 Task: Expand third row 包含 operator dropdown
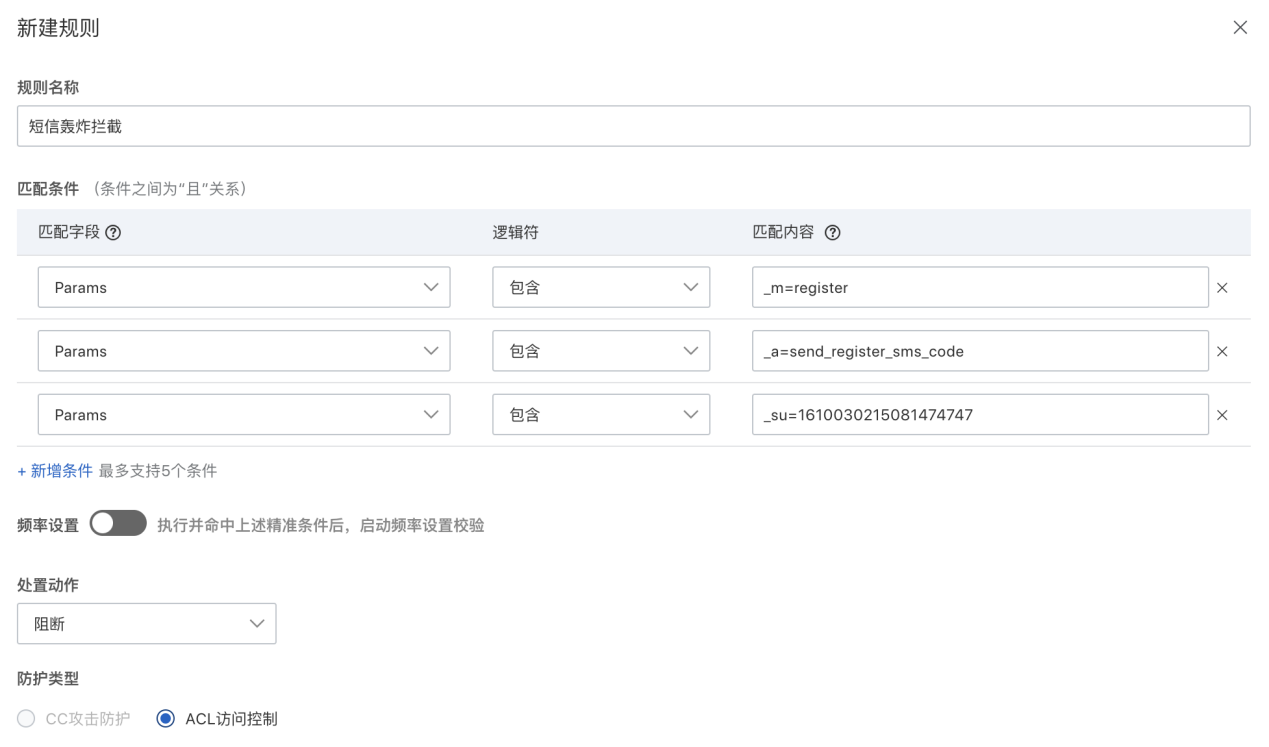click(601, 415)
